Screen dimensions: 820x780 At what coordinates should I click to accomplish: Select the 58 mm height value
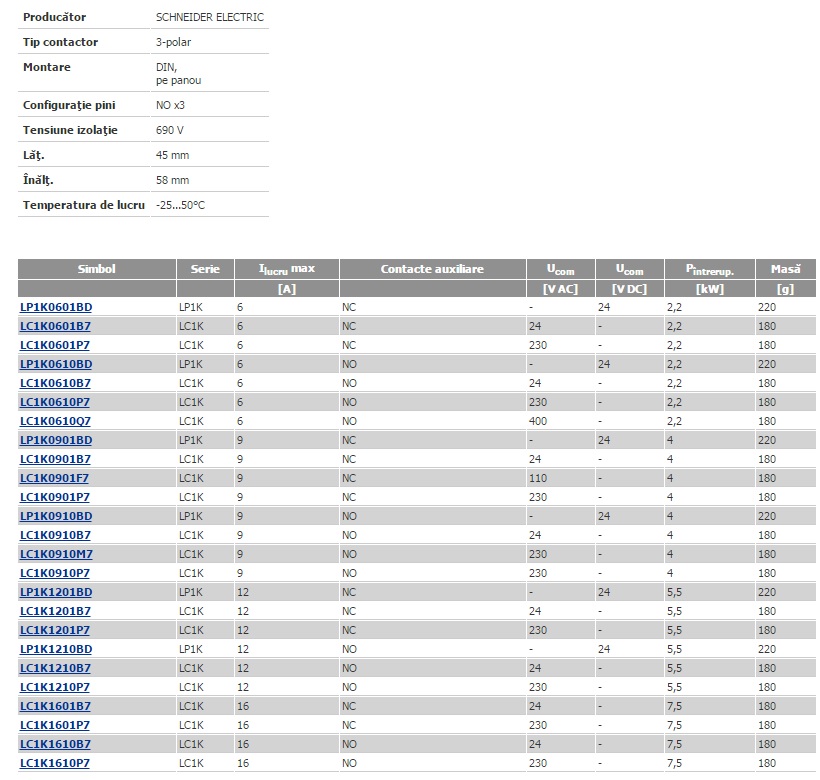[172, 180]
